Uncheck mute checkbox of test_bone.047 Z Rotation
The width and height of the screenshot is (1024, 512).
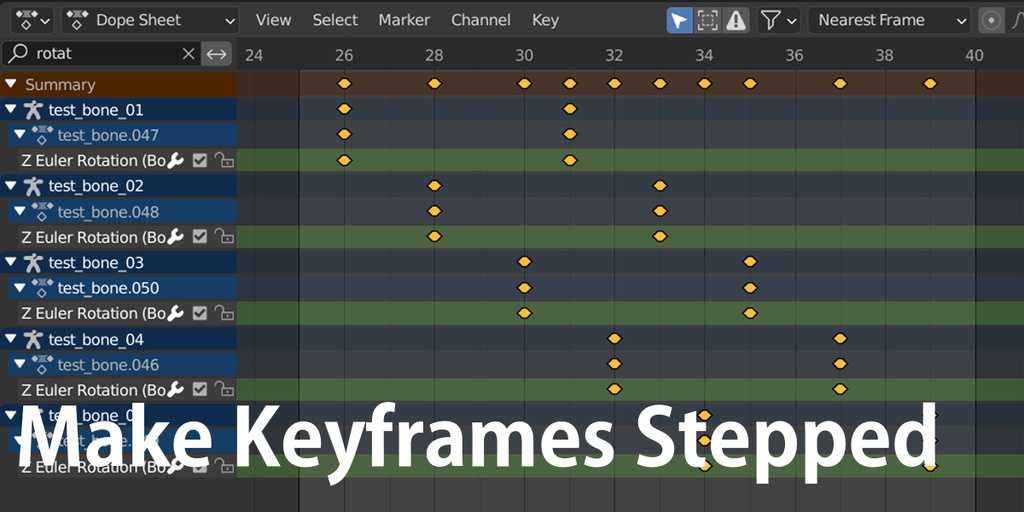point(200,160)
